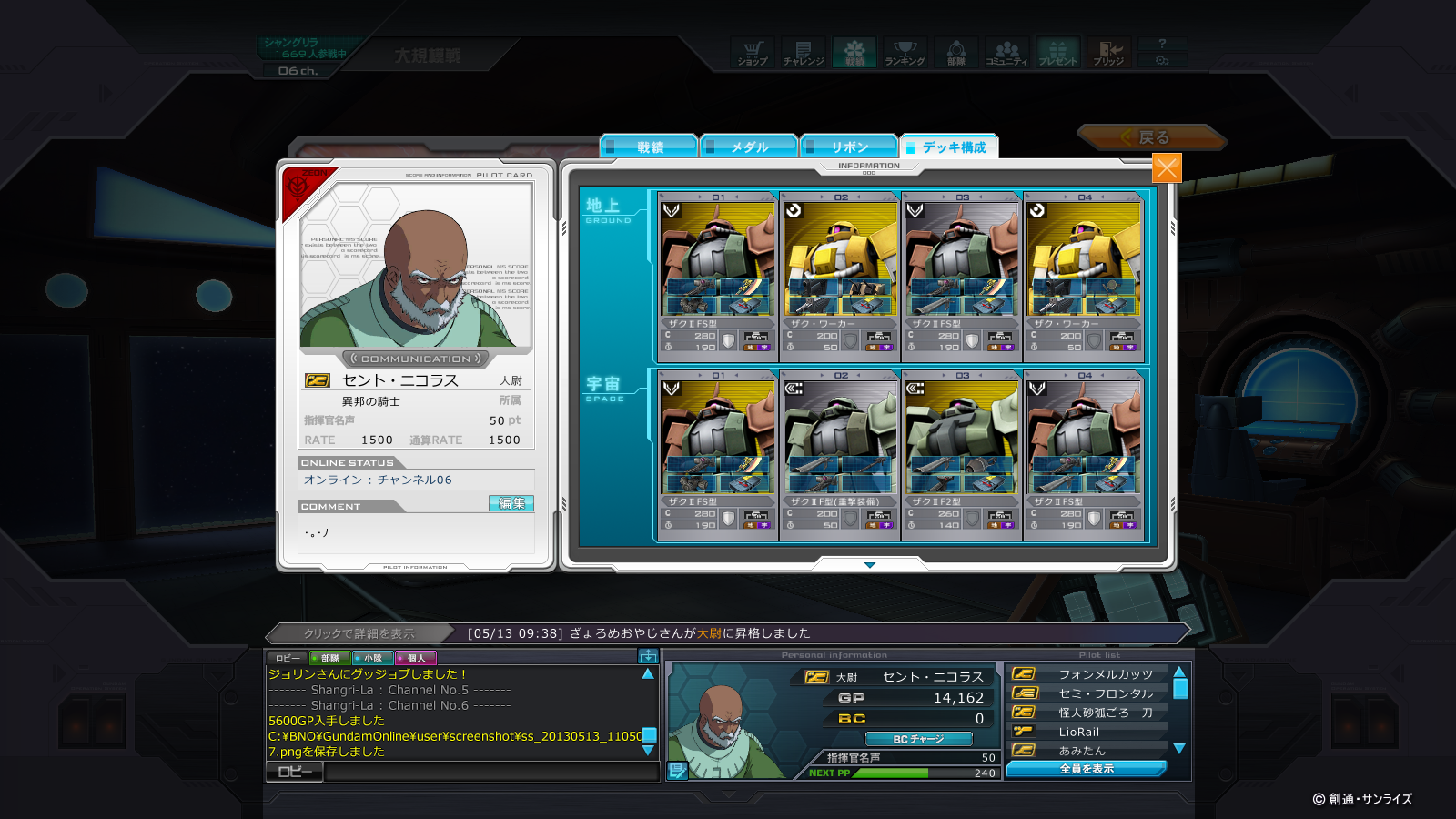Select Space slot 03 ザクⅡF2型 card

962,455
